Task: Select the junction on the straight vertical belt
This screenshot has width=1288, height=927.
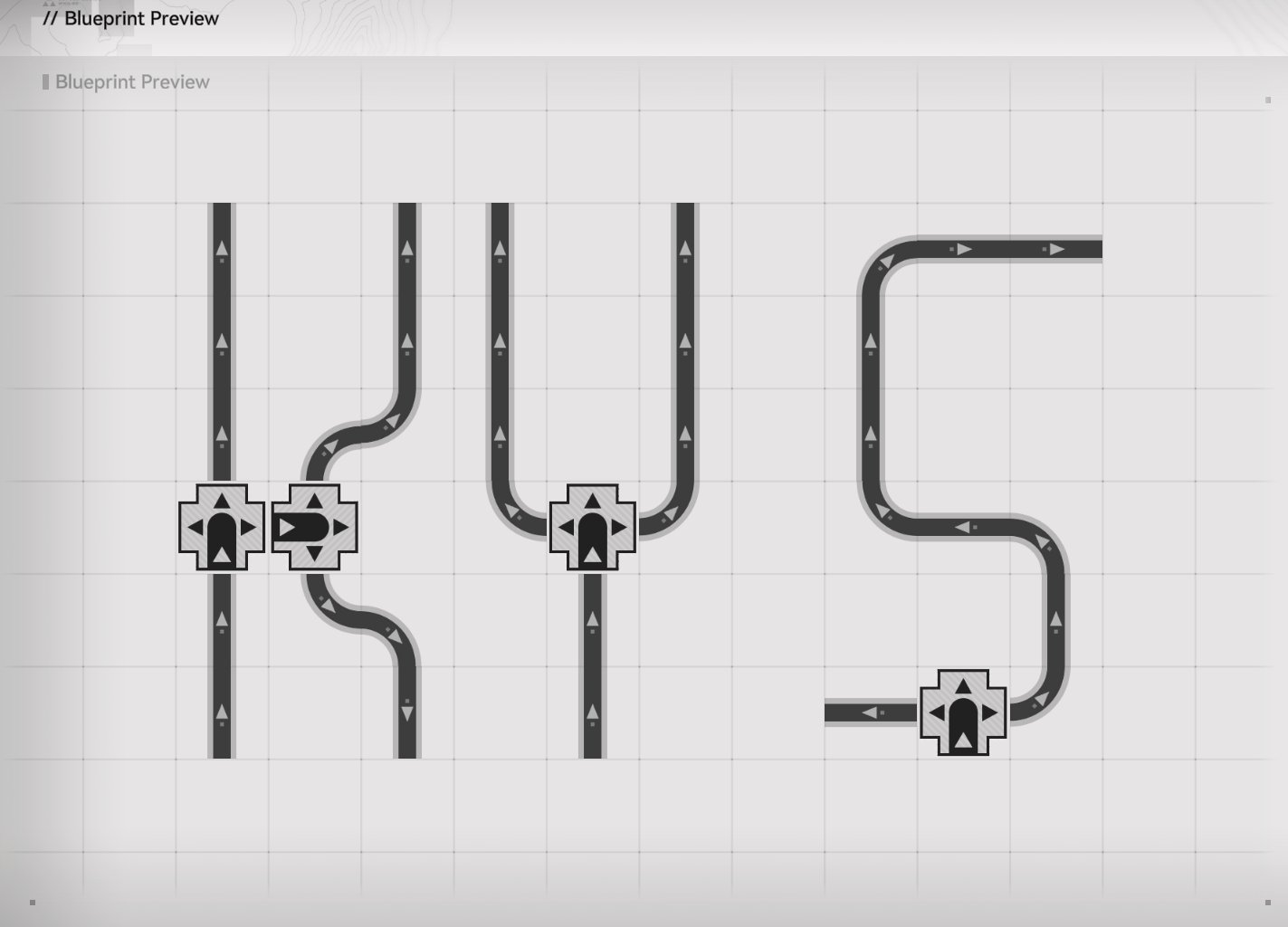Action: coord(222,527)
